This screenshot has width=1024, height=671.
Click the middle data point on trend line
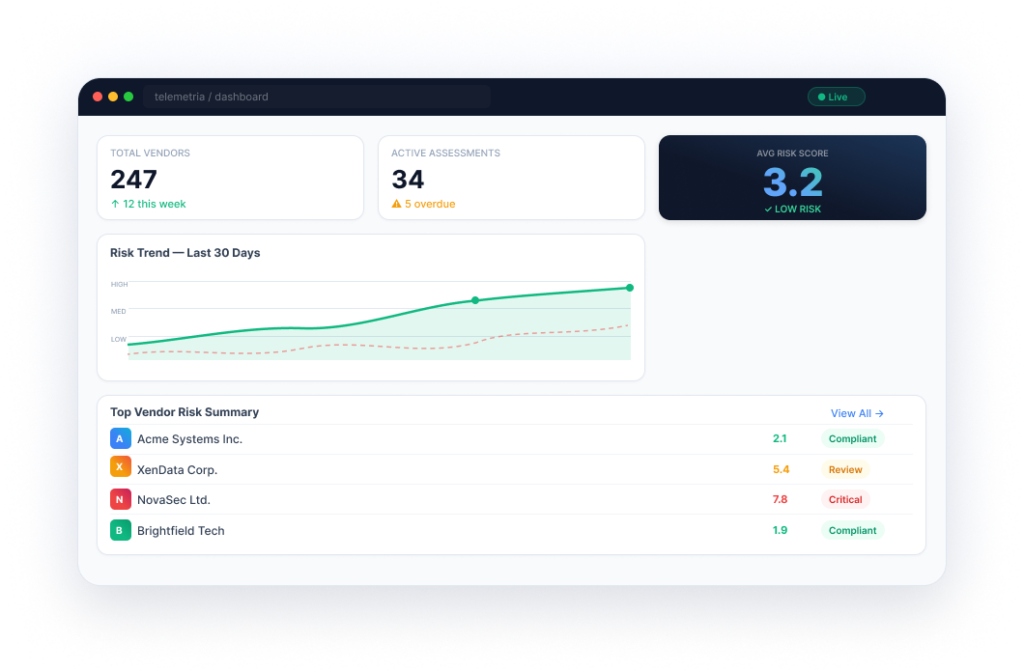click(x=475, y=300)
